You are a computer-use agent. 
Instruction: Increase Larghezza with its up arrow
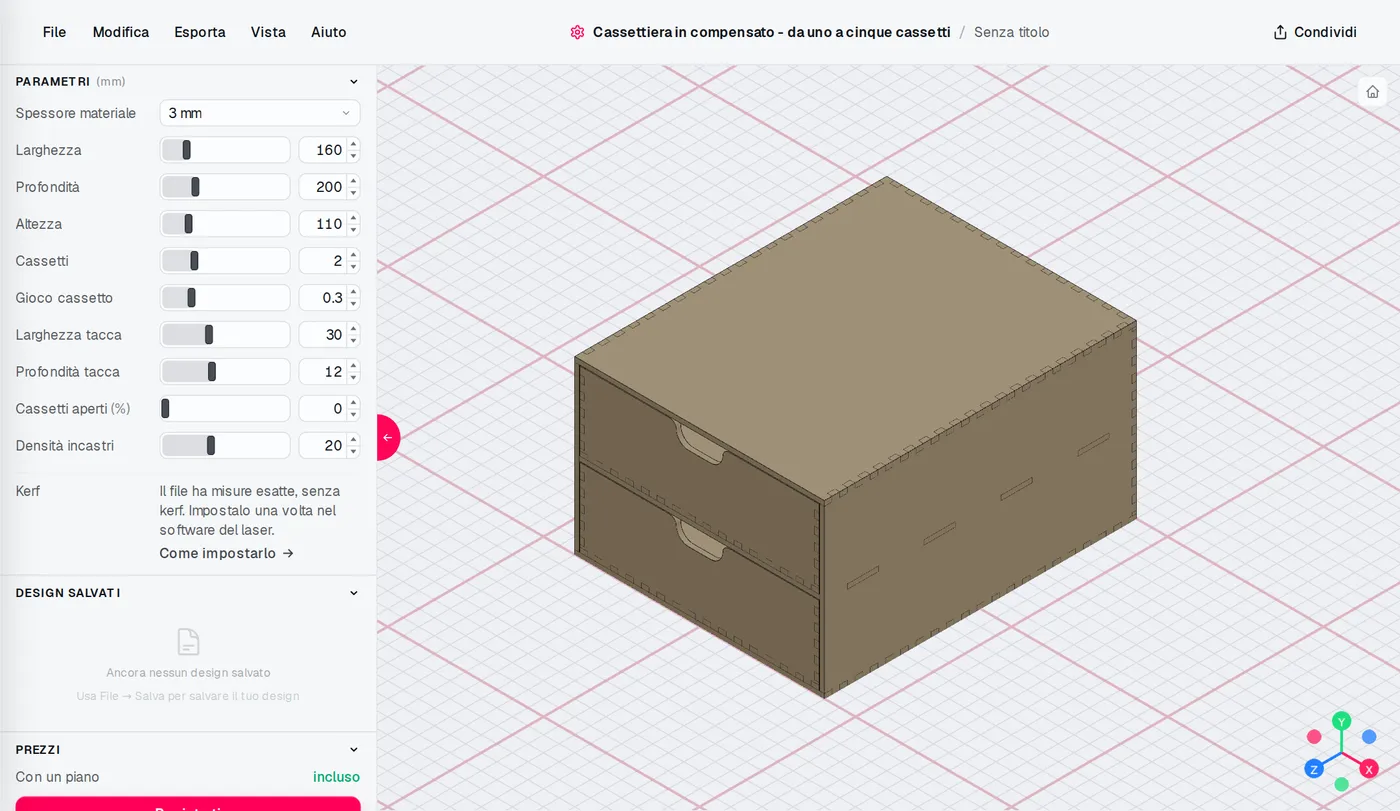click(x=353, y=144)
